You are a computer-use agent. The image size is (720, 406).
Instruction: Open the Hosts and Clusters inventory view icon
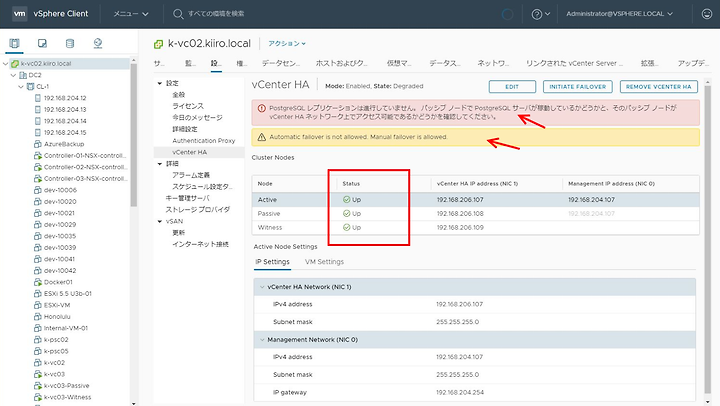tap(14, 43)
